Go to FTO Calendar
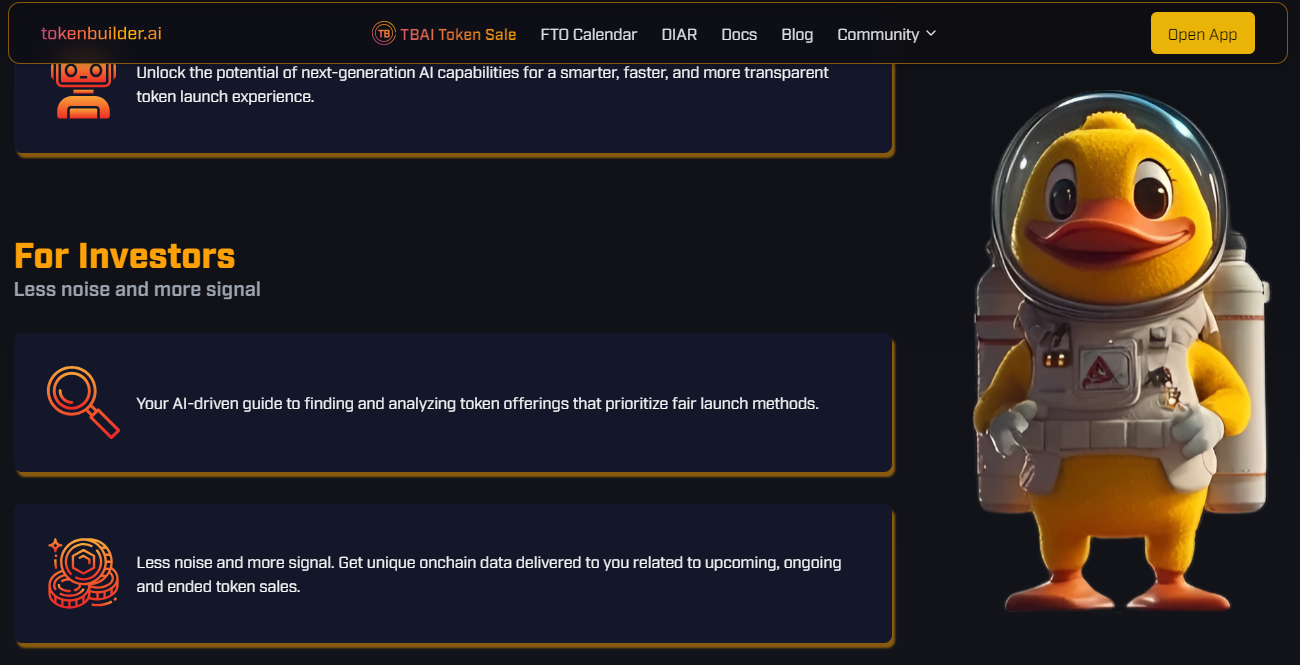The width and height of the screenshot is (1300, 665). (588, 34)
